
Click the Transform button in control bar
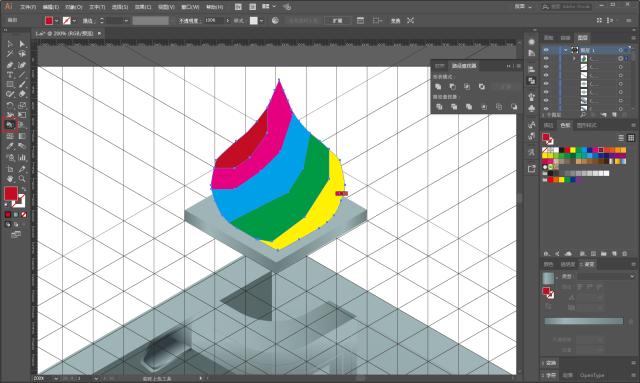coord(395,20)
